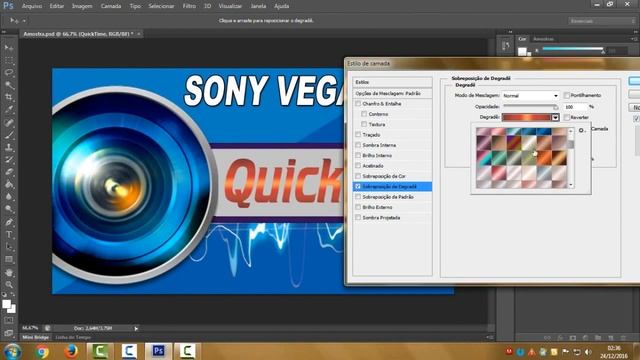Select the Move tool
640x360 pixels.
[9, 48]
